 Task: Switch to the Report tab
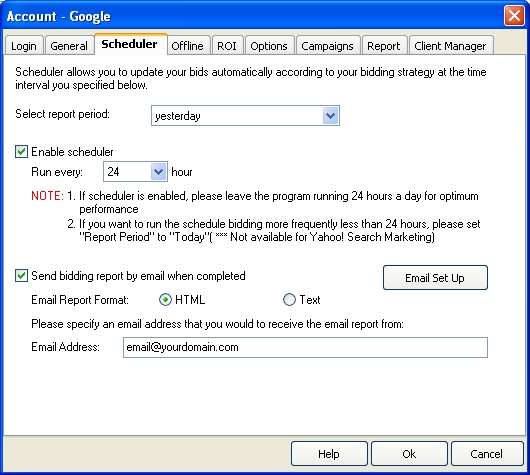pos(384,45)
